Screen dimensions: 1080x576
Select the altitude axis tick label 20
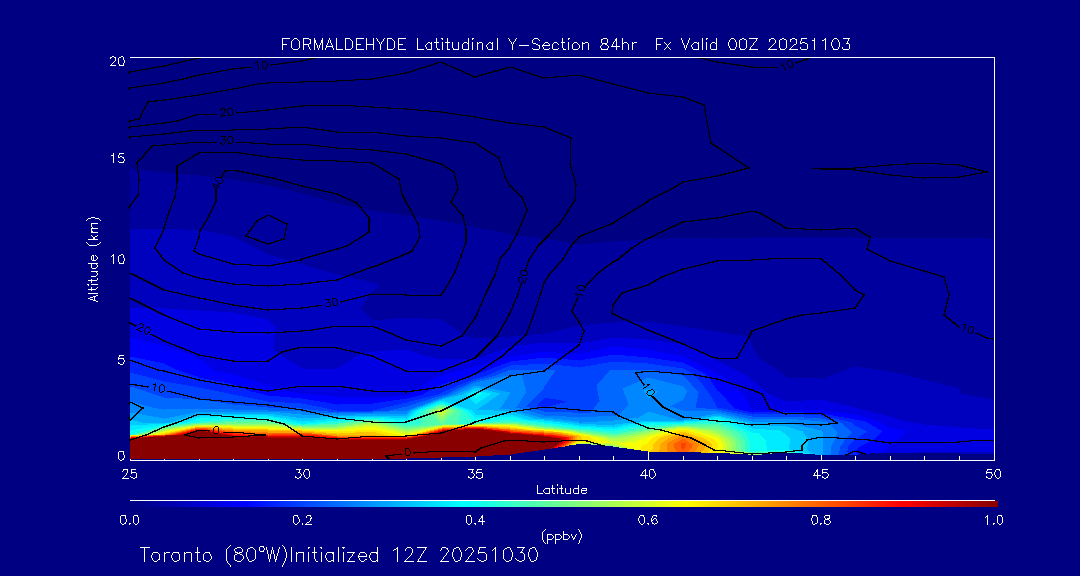click(117, 60)
